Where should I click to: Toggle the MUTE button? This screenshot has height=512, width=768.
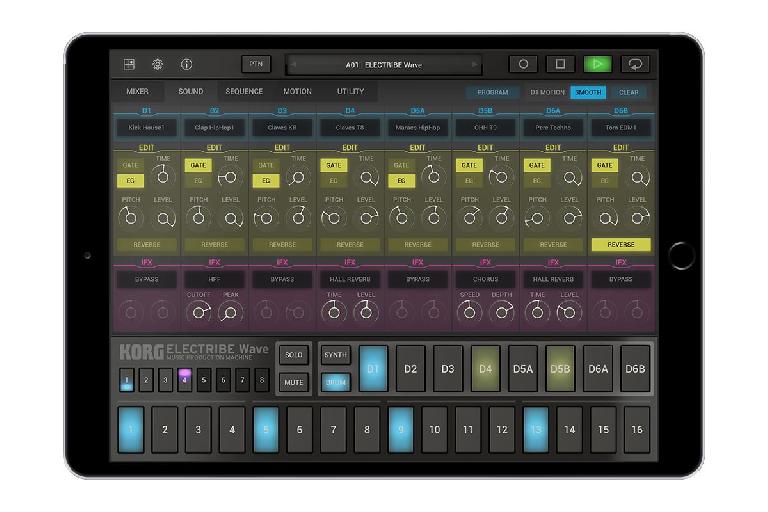click(294, 382)
